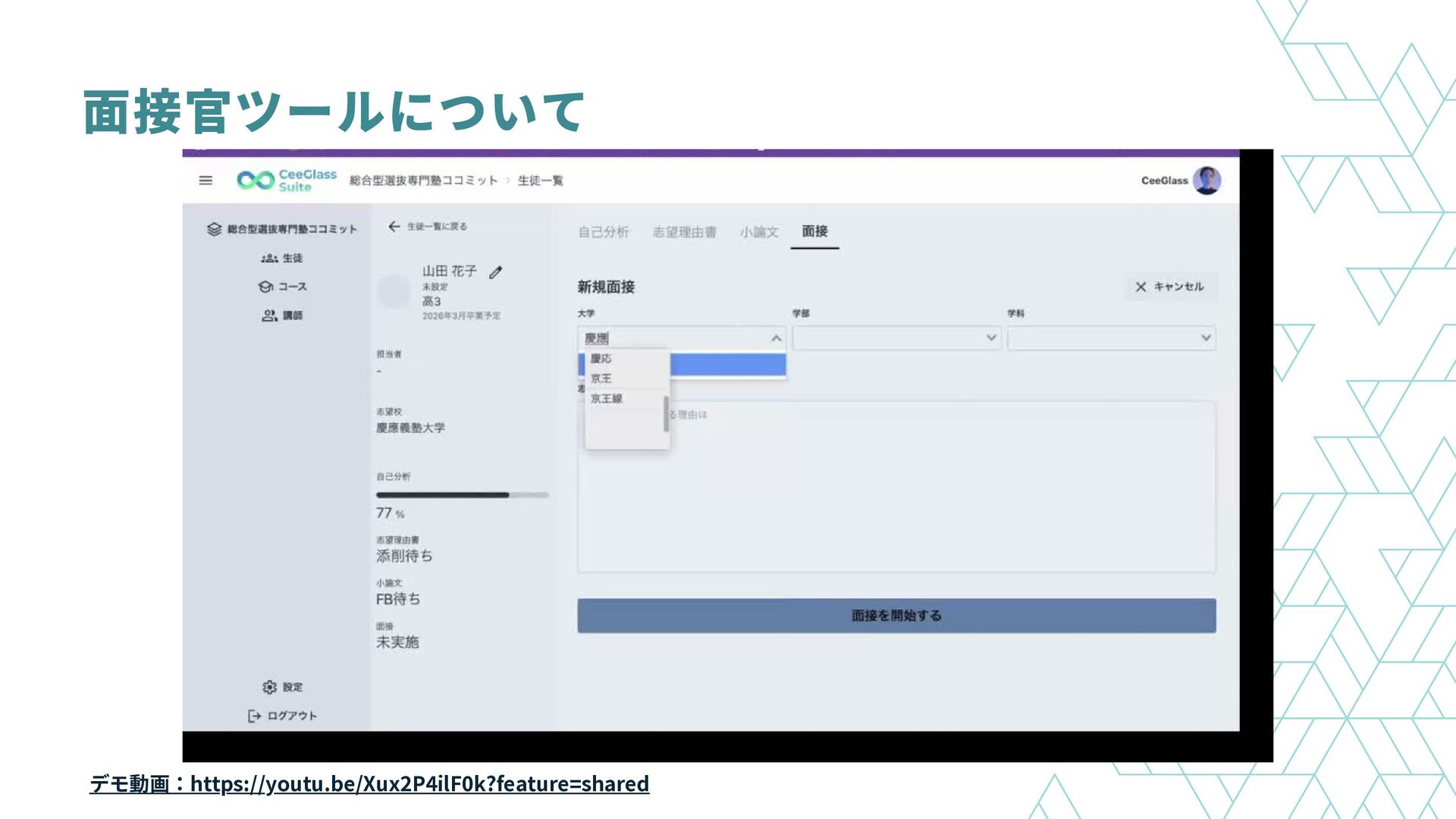Collapse the 大学 dropdown chevron
The image size is (1456, 819).
(x=776, y=338)
